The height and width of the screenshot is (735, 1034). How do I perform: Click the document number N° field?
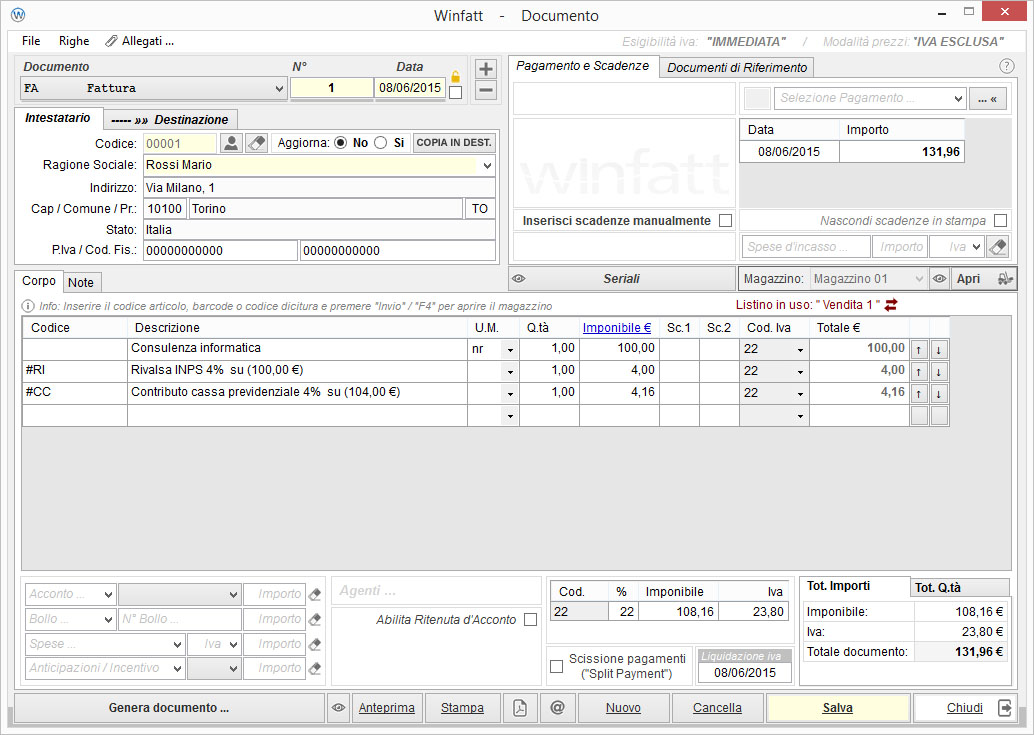[x=332, y=88]
